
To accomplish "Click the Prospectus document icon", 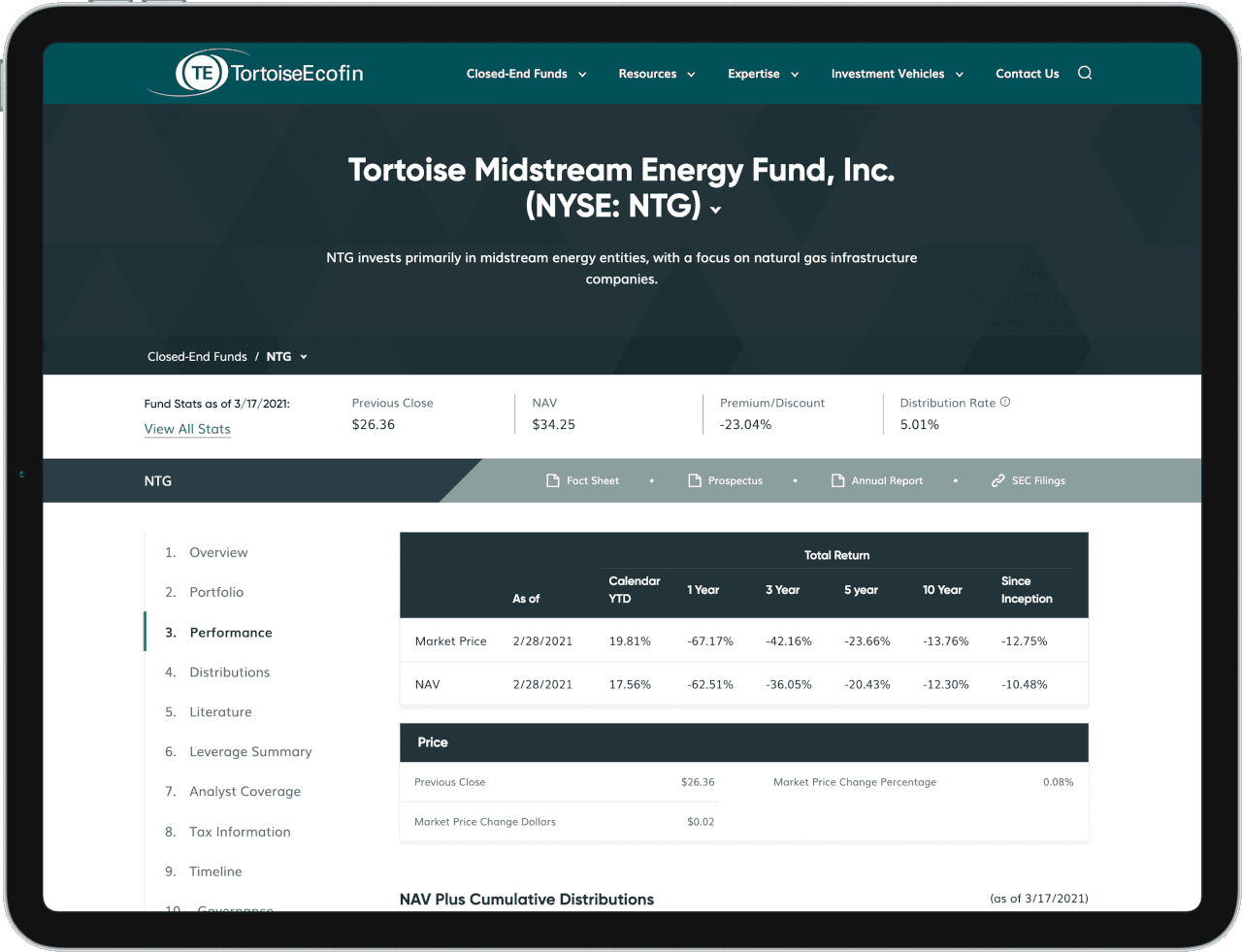I will tap(695, 480).
